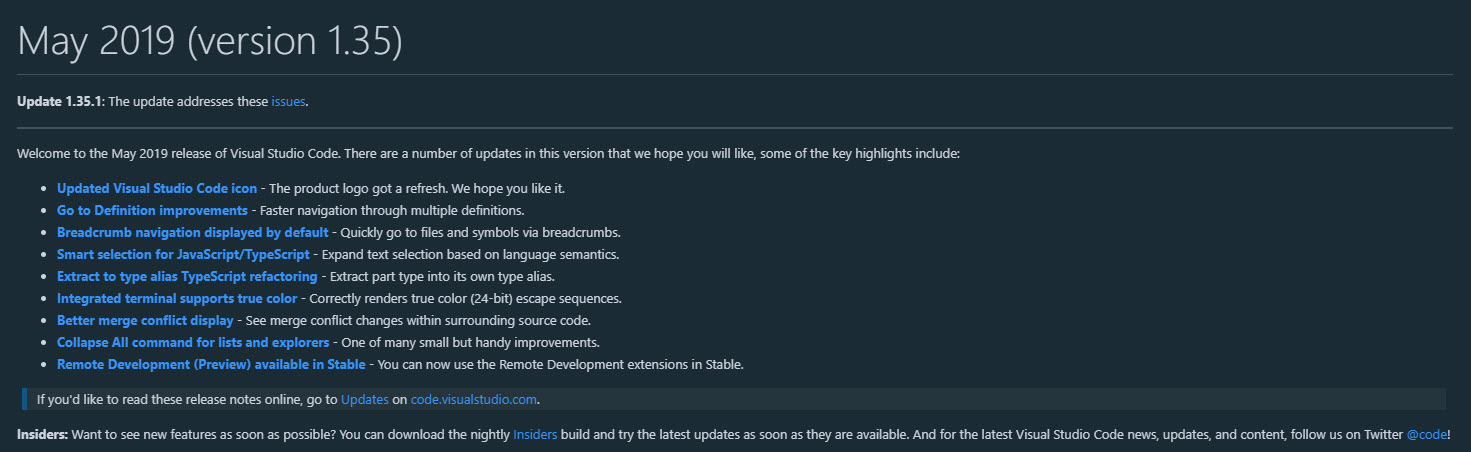Click Smart selection for JavaScript/TypeScript link
1471x452 pixels.
(x=183, y=254)
